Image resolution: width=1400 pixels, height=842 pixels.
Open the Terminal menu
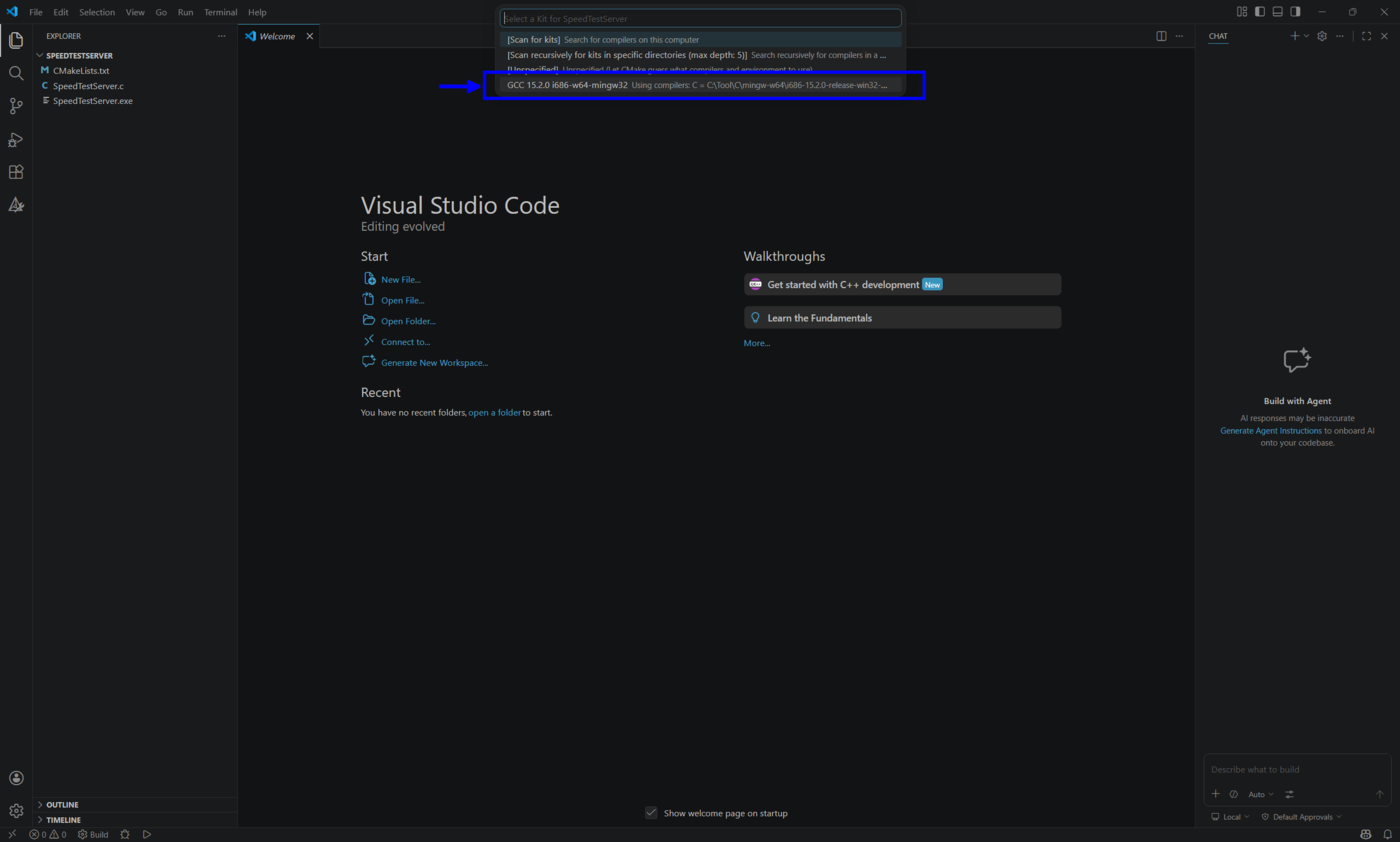coord(220,12)
